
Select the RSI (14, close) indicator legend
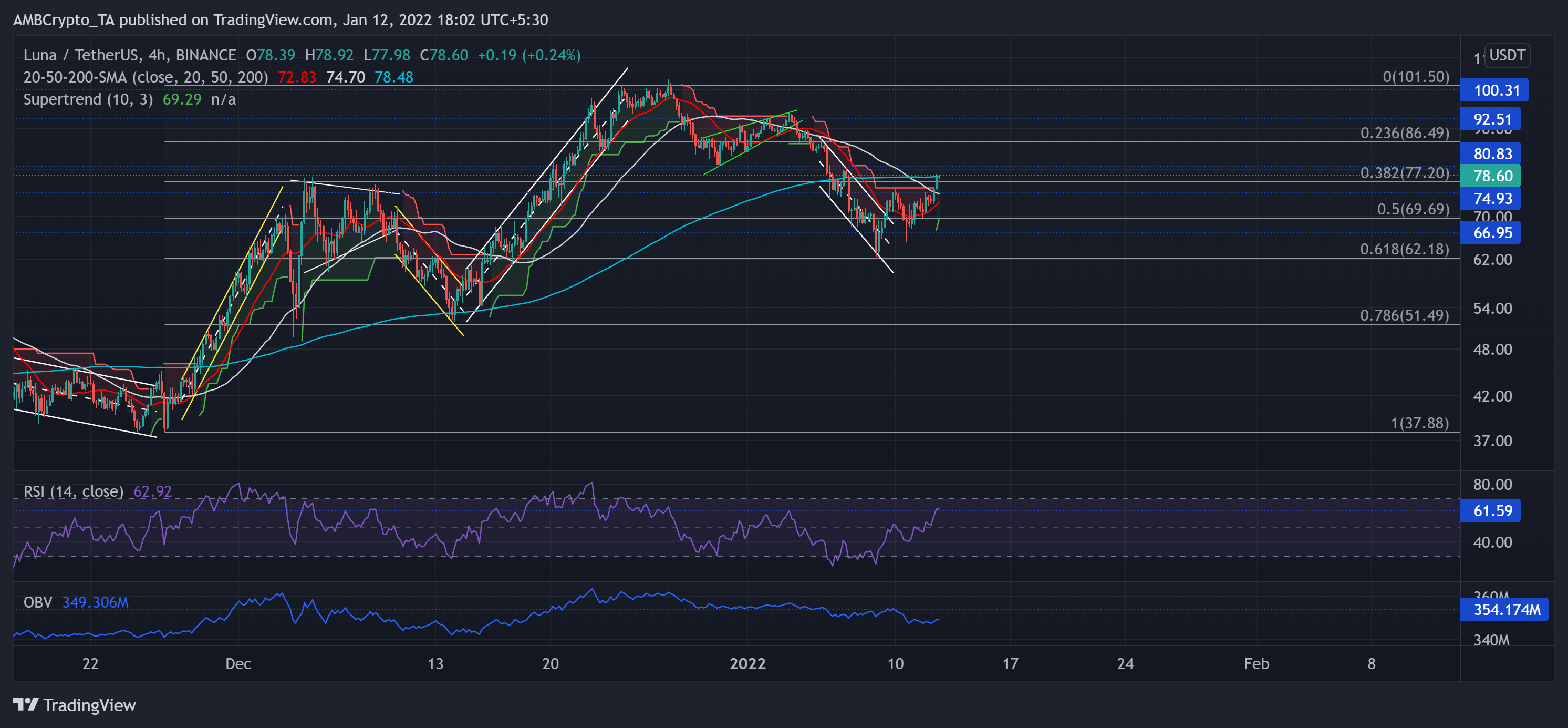point(73,491)
